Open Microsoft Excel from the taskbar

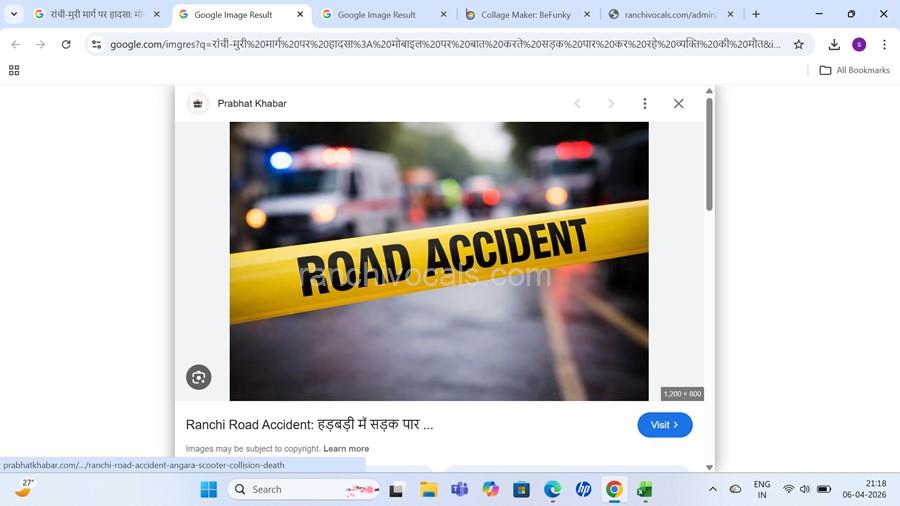[x=645, y=489]
